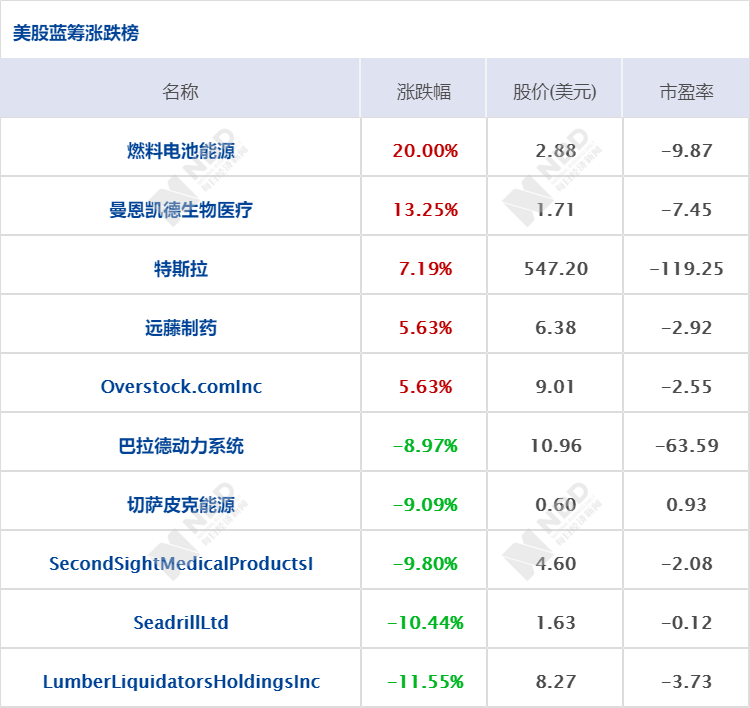Click the 2.88 stock price
The image size is (750, 708).
[x=556, y=151]
